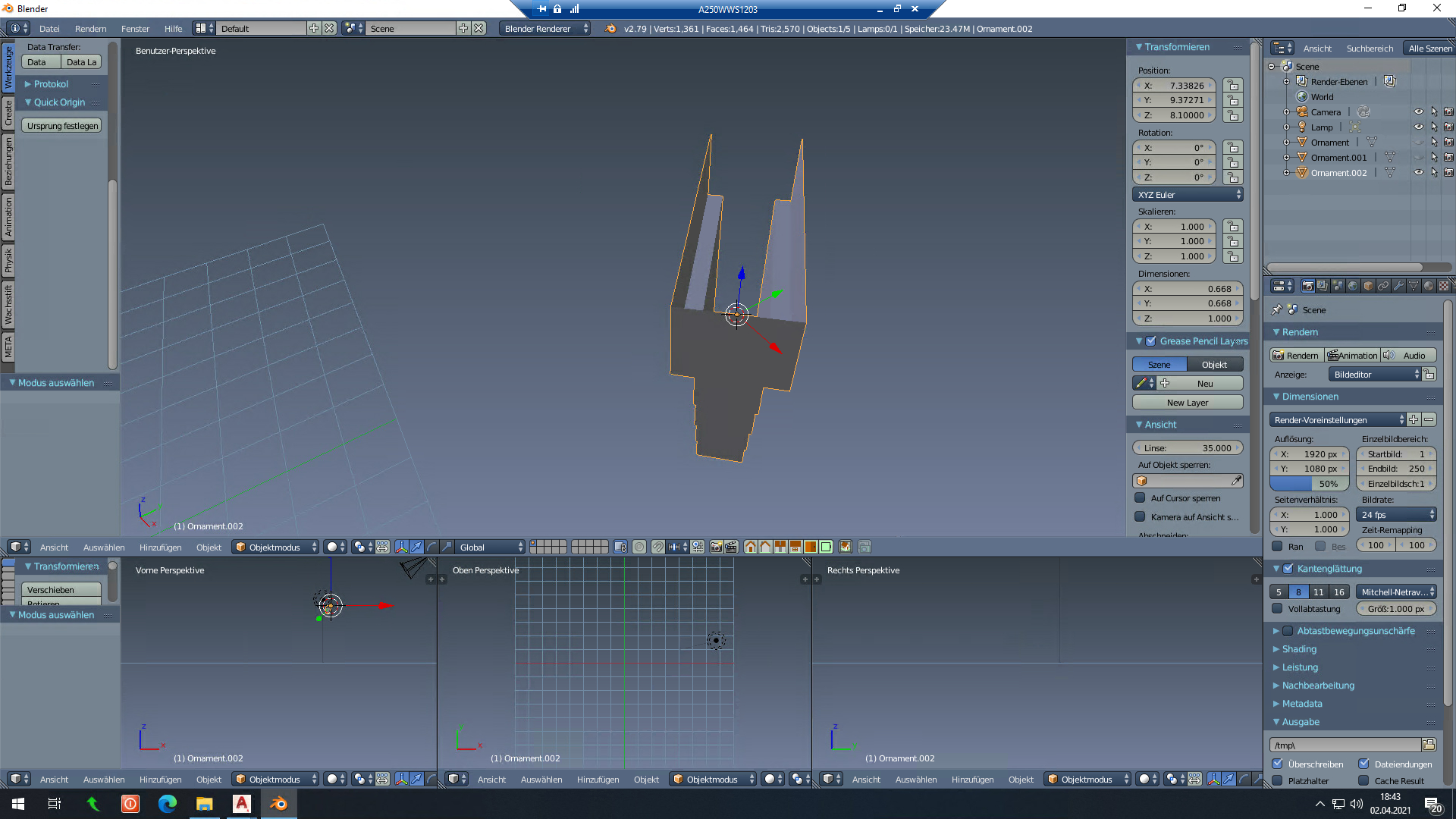
Task: Click the proportional editing circle icon
Action: point(639,547)
